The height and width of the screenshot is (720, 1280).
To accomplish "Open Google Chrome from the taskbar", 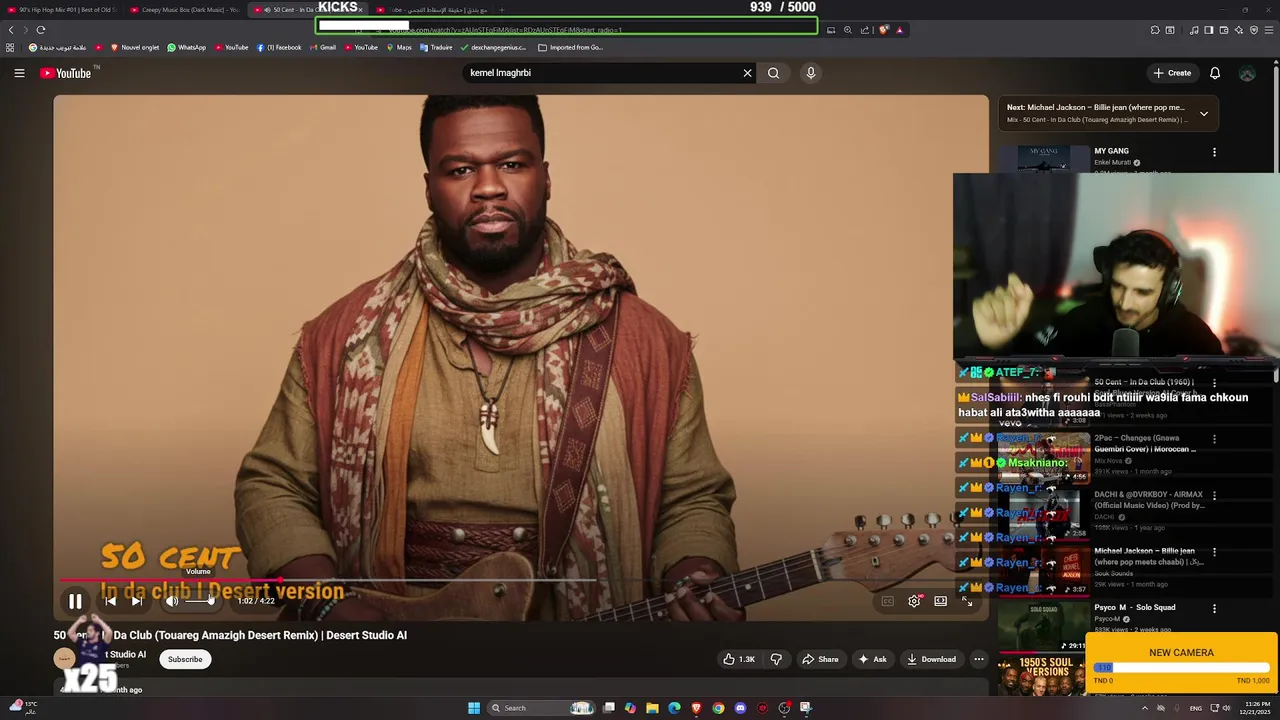I will pyautogui.click(x=718, y=708).
